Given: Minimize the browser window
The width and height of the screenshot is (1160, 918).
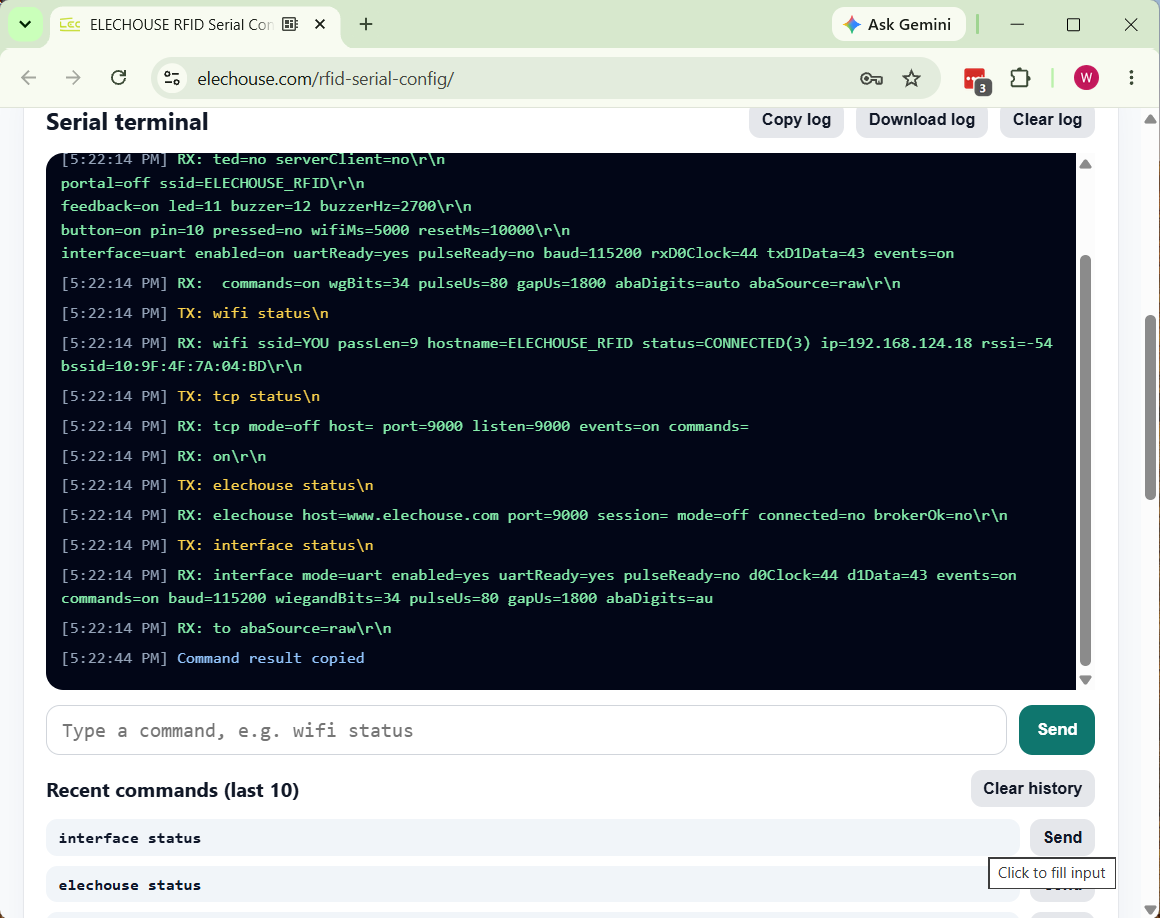Looking at the screenshot, I should (x=1017, y=24).
